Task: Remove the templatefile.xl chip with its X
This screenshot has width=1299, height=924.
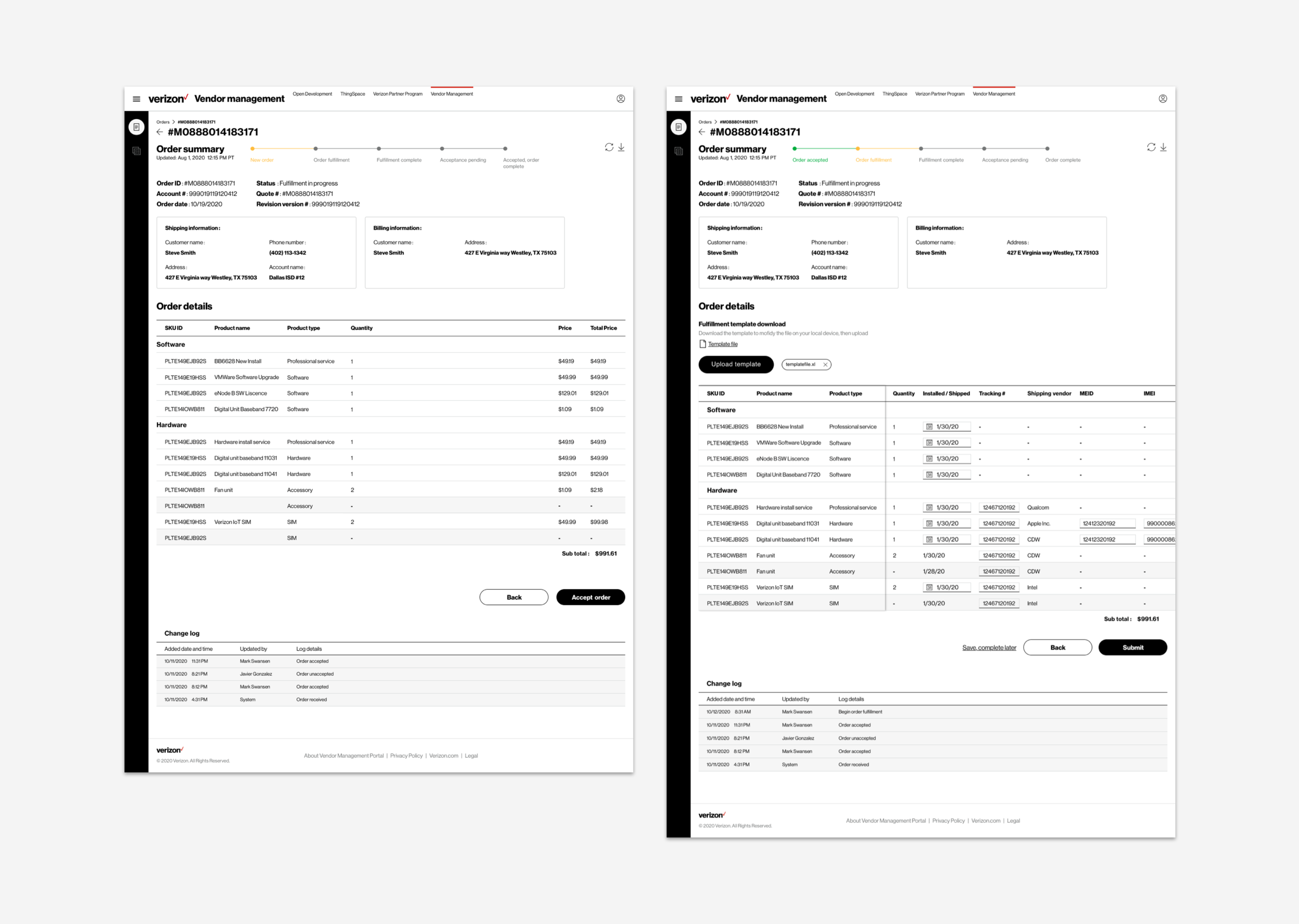Action: (825, 365)
